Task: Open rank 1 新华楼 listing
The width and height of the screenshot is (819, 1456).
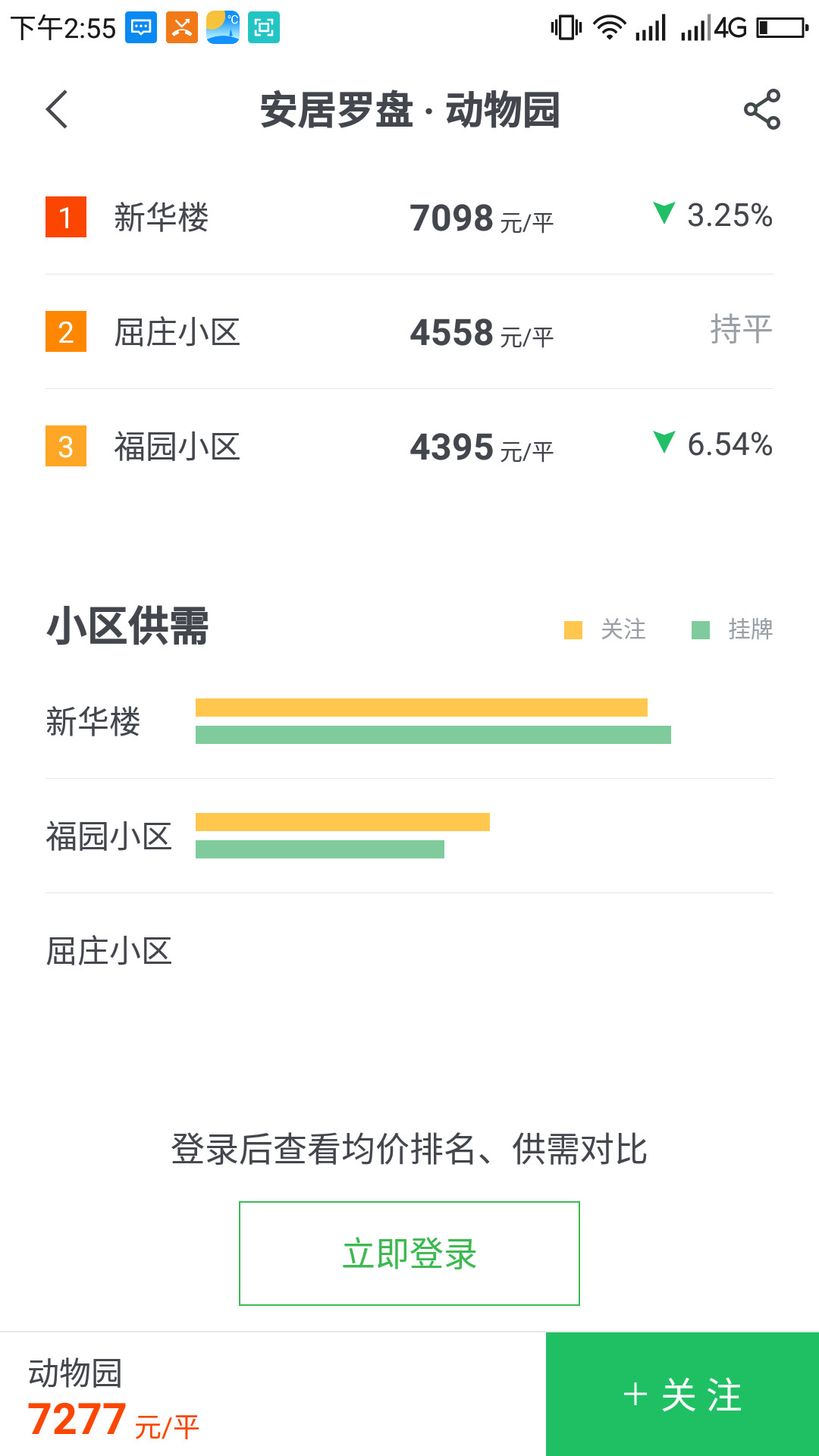Action: [409, 218]
